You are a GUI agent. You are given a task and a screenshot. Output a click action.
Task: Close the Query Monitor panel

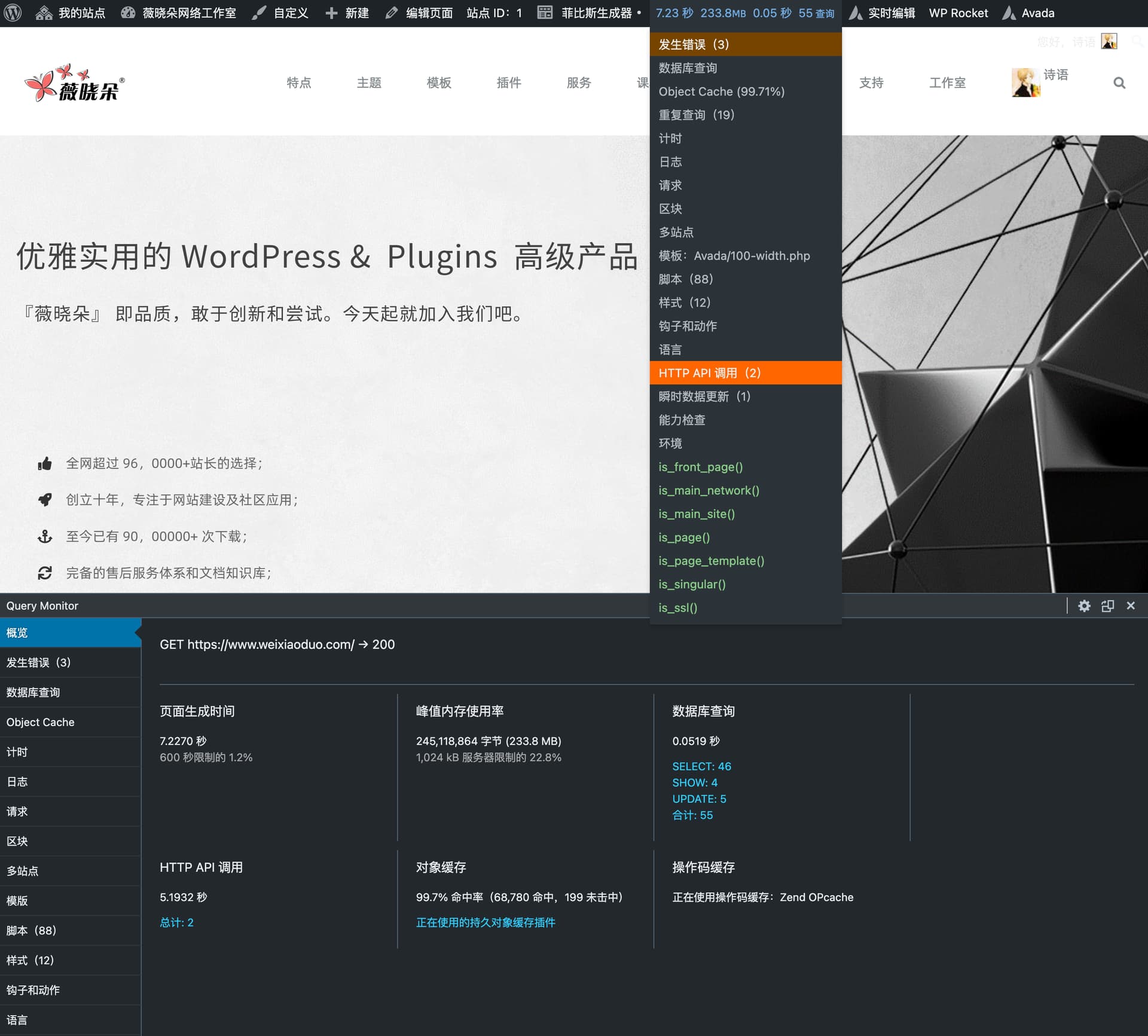pyautogui.click(x=1131, y=606)
